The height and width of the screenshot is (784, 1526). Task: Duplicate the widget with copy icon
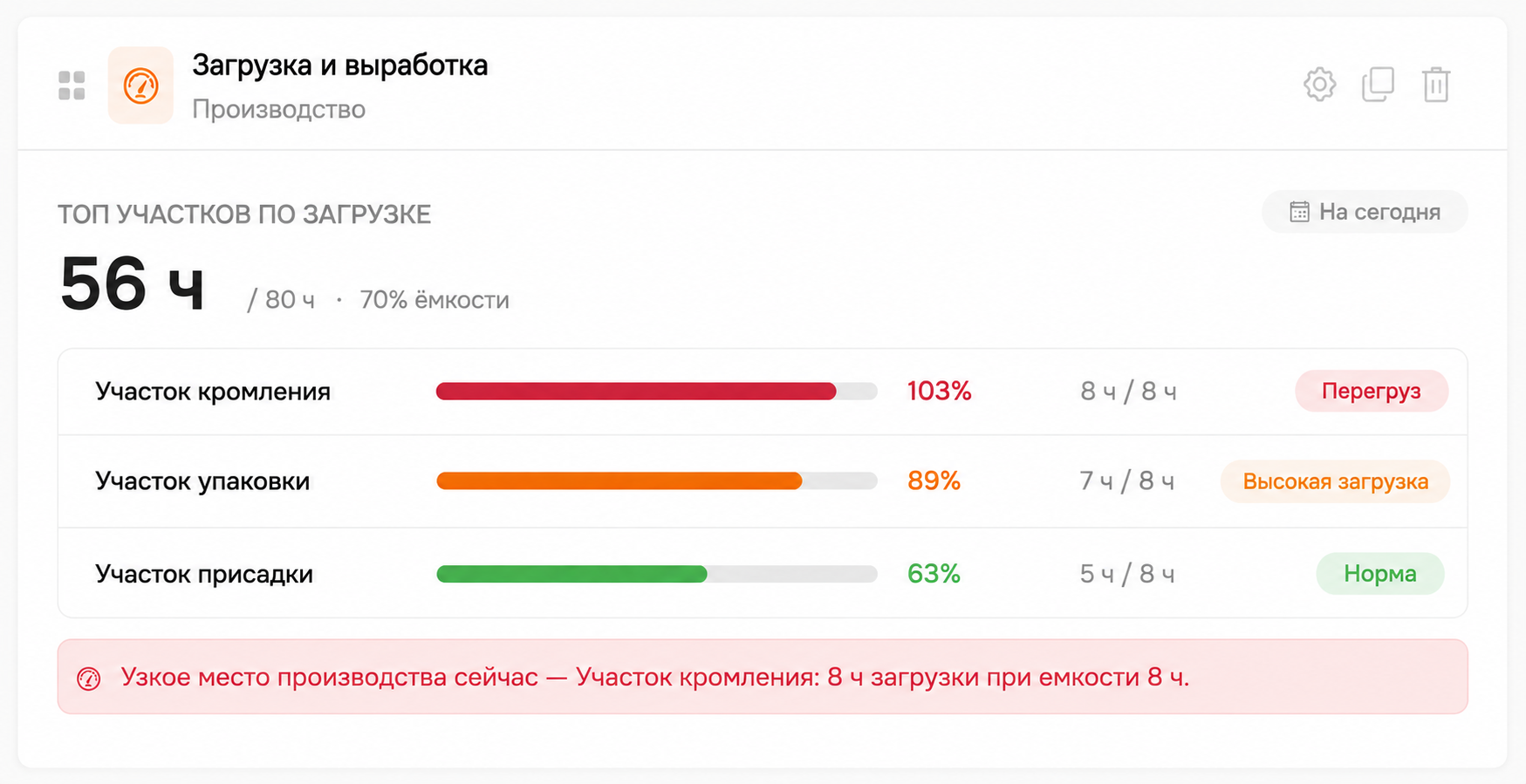pos(1378,85)
